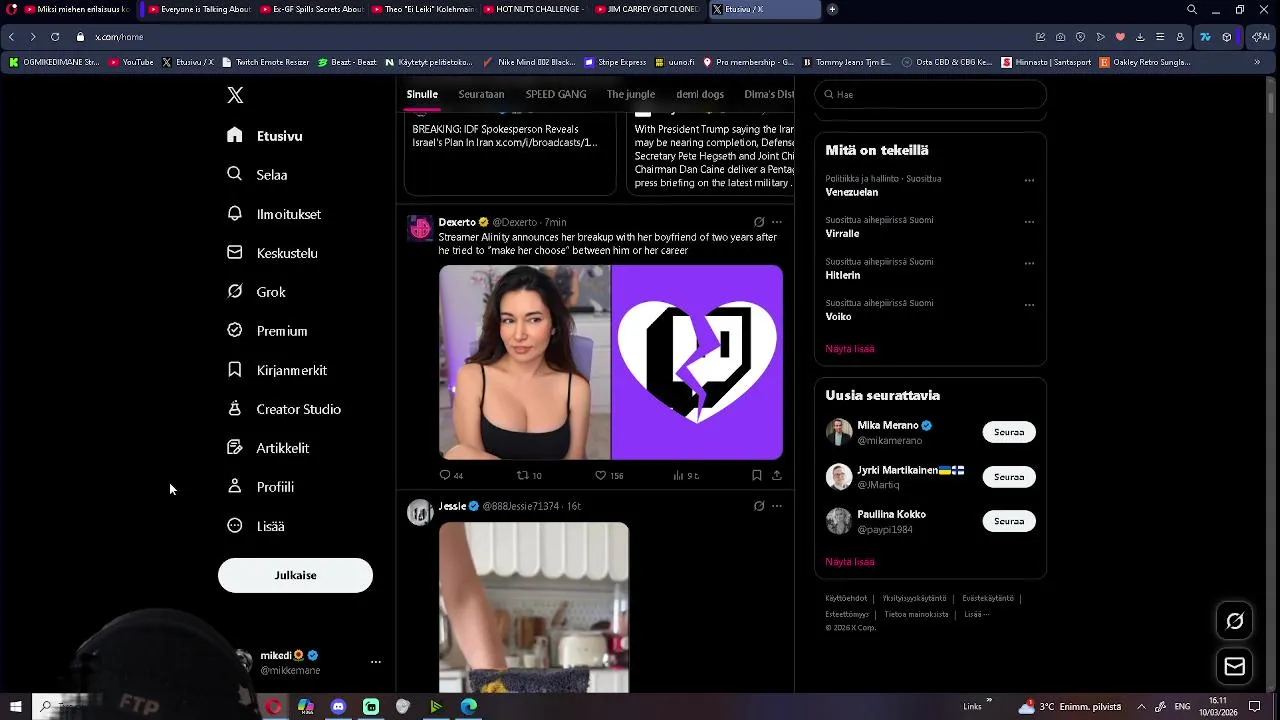The width and height of the screenshot is (1280, 720).
Task: Follow Pauliina Kokko
Action: [1009, 521]
